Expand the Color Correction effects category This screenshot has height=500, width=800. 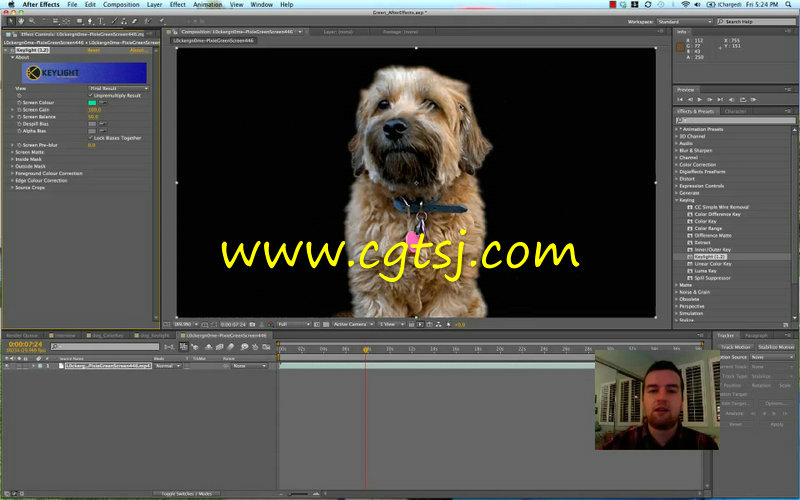pos(677,165)
